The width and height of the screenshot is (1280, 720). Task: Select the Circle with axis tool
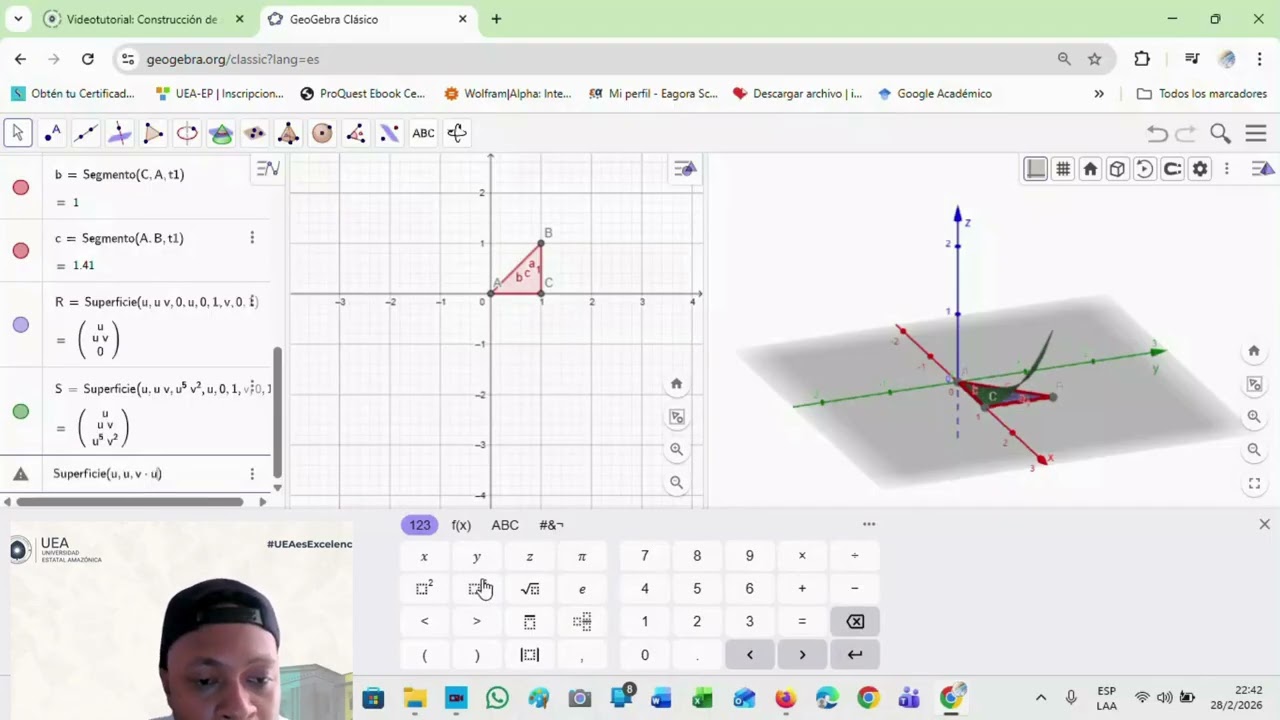187,133
